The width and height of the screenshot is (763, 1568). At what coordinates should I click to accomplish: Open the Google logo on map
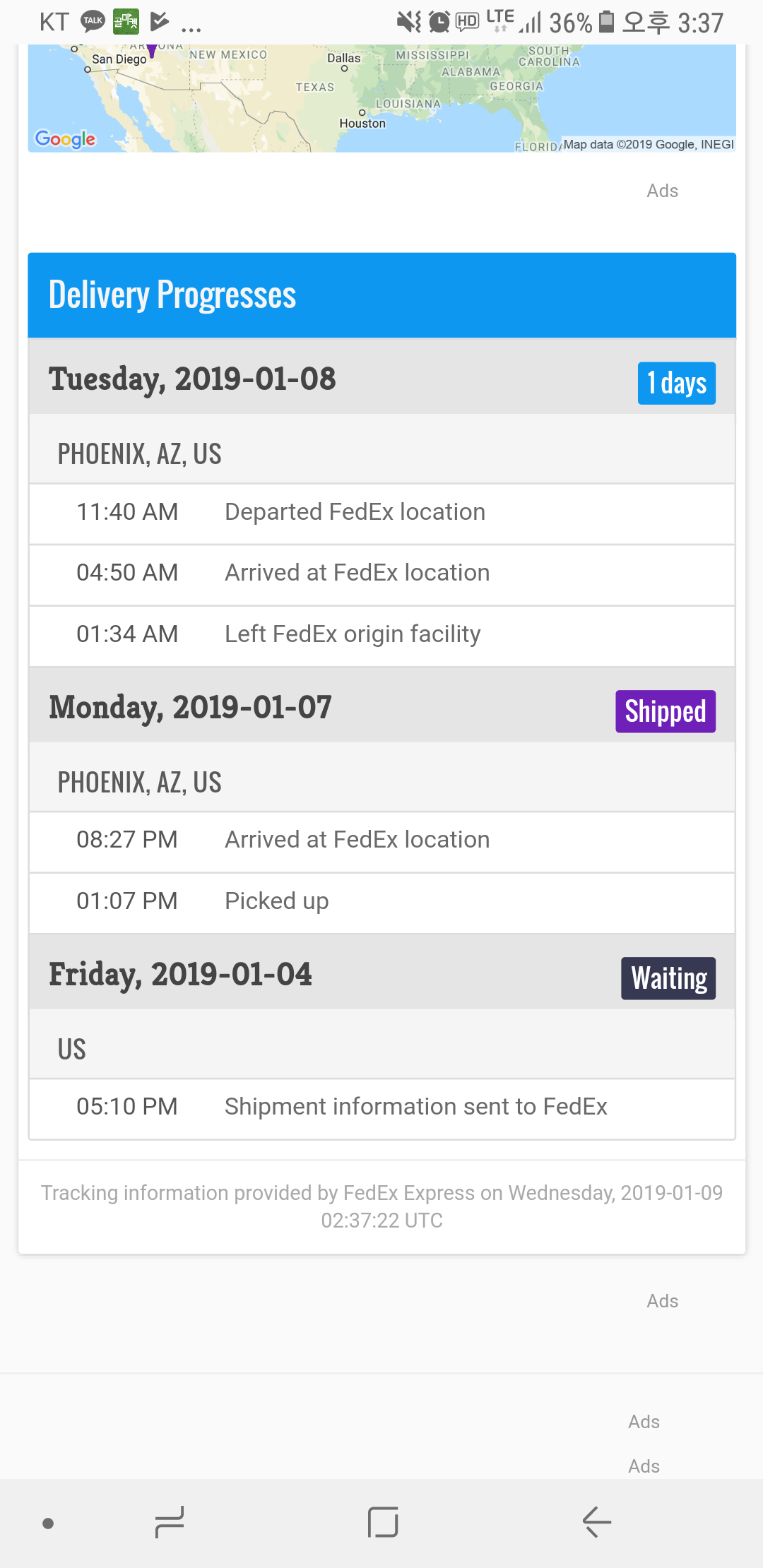click(x=65, y=138)
